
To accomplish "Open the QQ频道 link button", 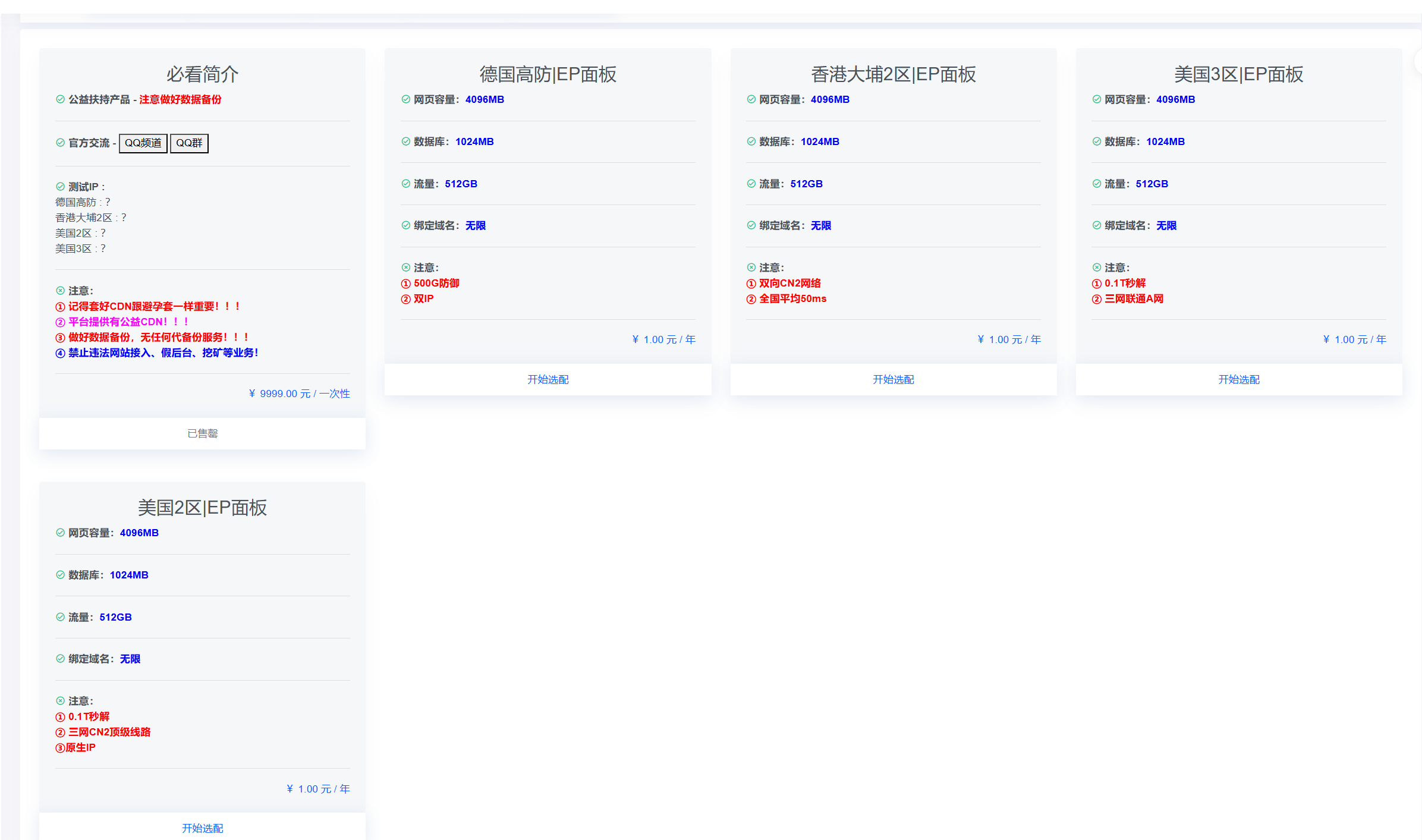I will tap(143, 143).
